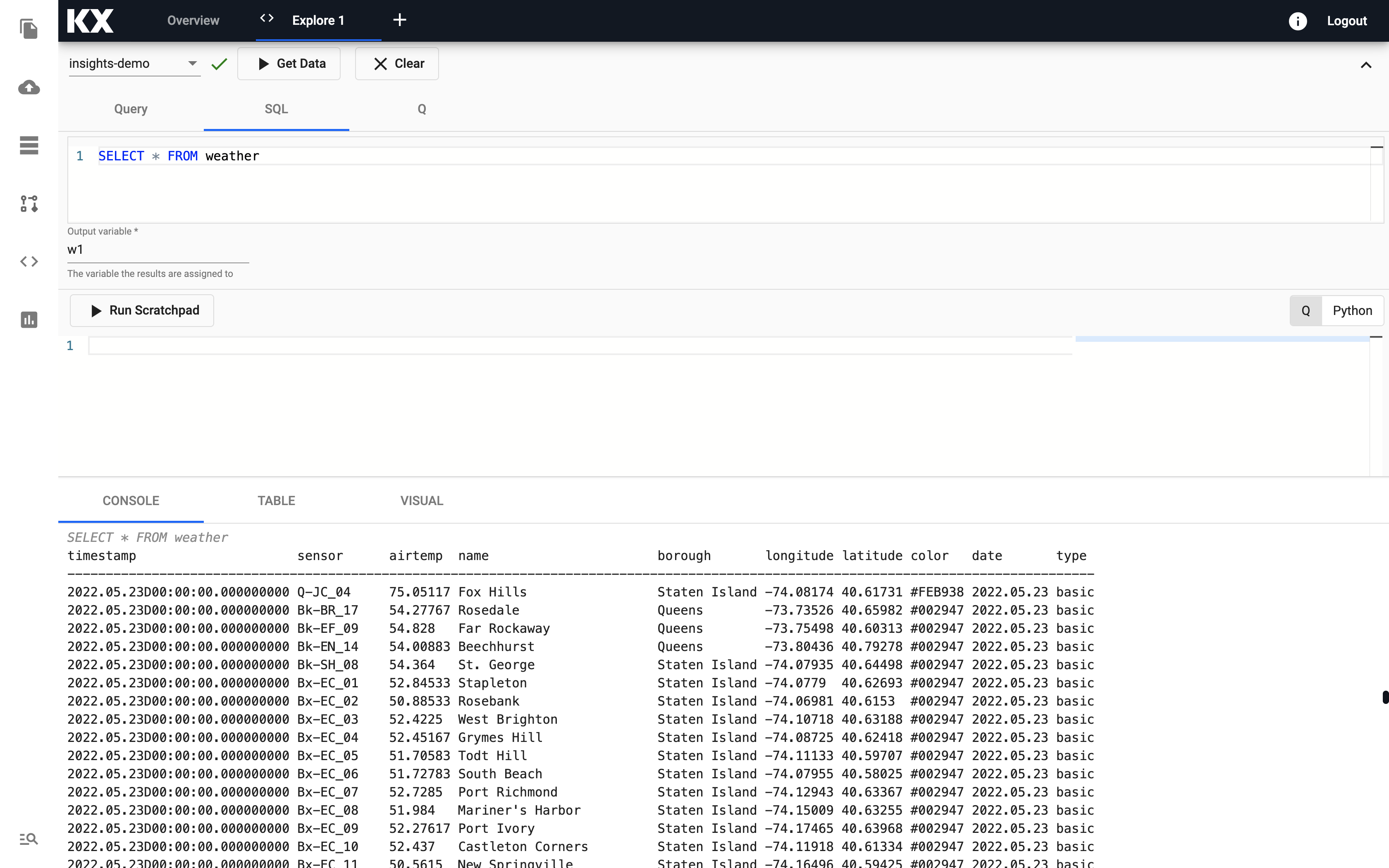Open the VISUAL results tab

(x=422, y=501)
